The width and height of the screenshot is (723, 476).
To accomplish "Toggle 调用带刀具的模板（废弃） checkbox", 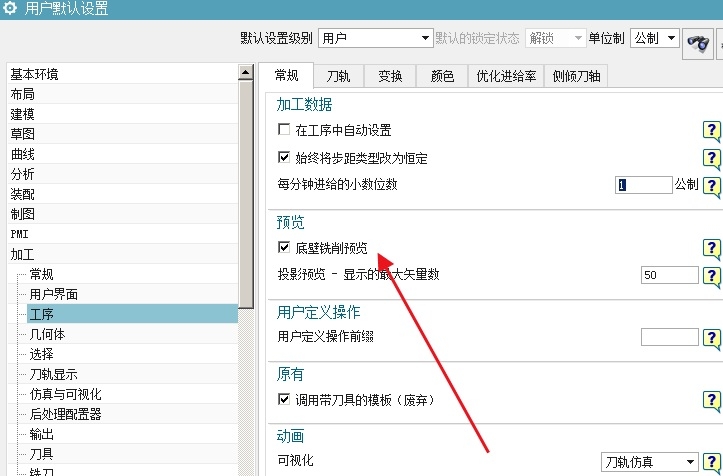I will click(284, 399).
